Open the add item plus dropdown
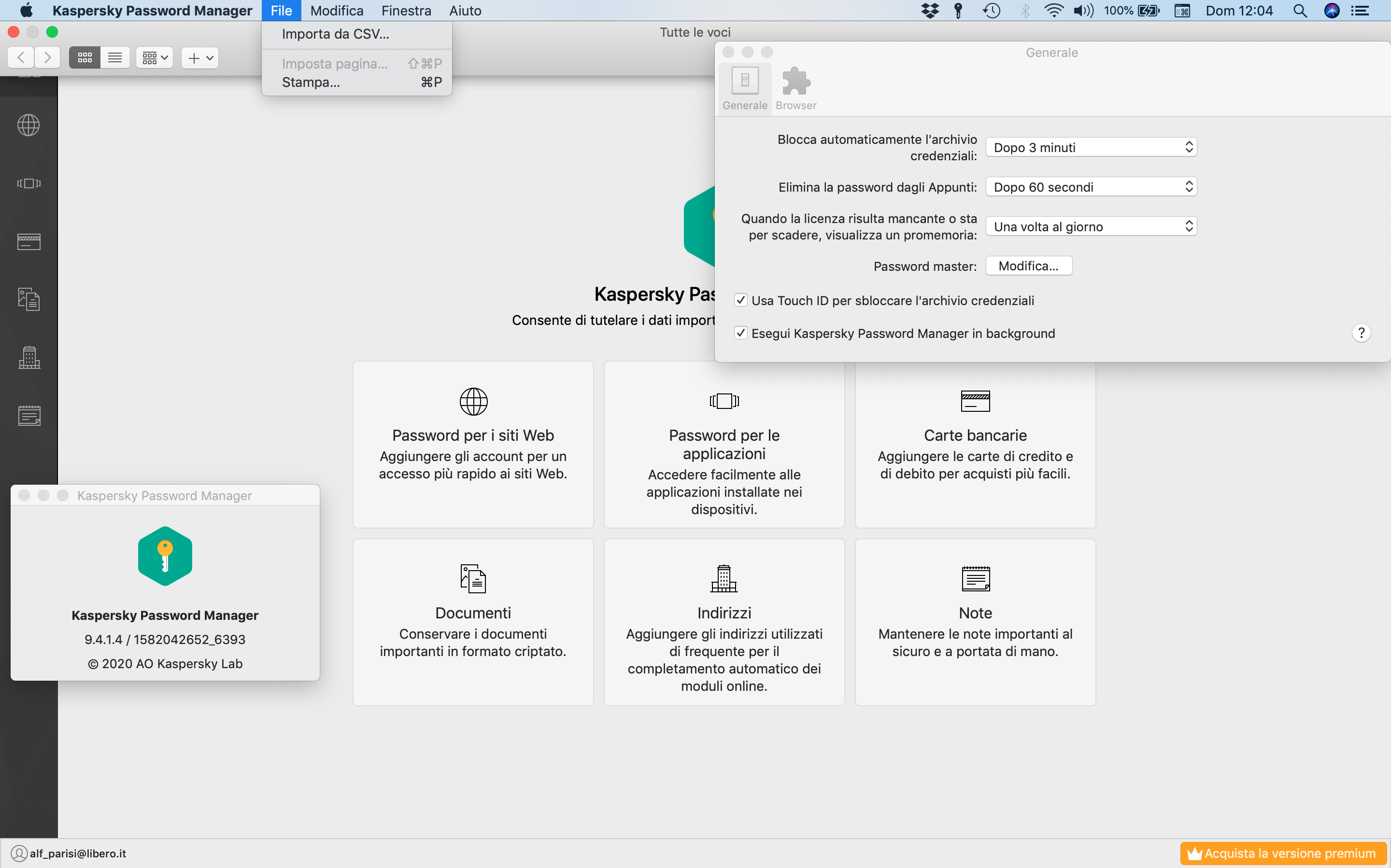1391x868 pixels. [200, 57]
